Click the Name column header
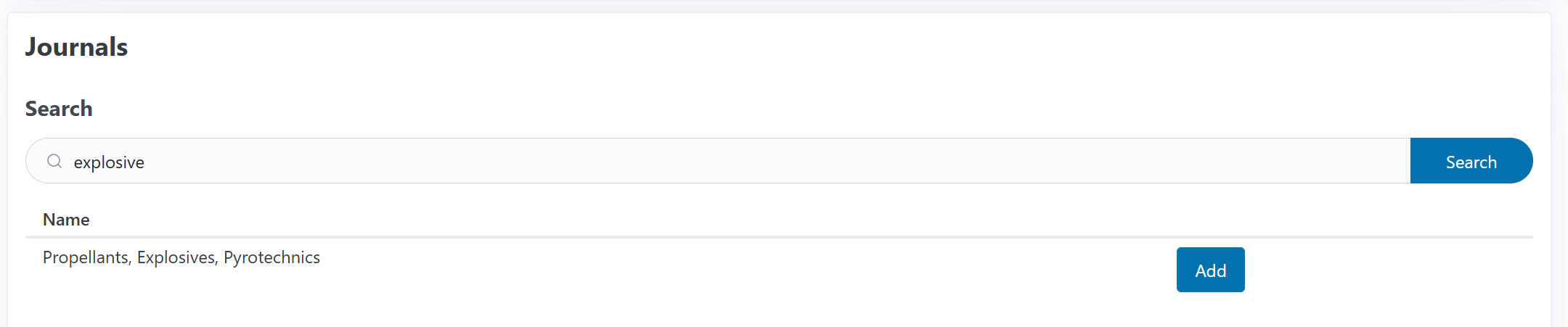 pyautogui.click(x=66, y=220)
